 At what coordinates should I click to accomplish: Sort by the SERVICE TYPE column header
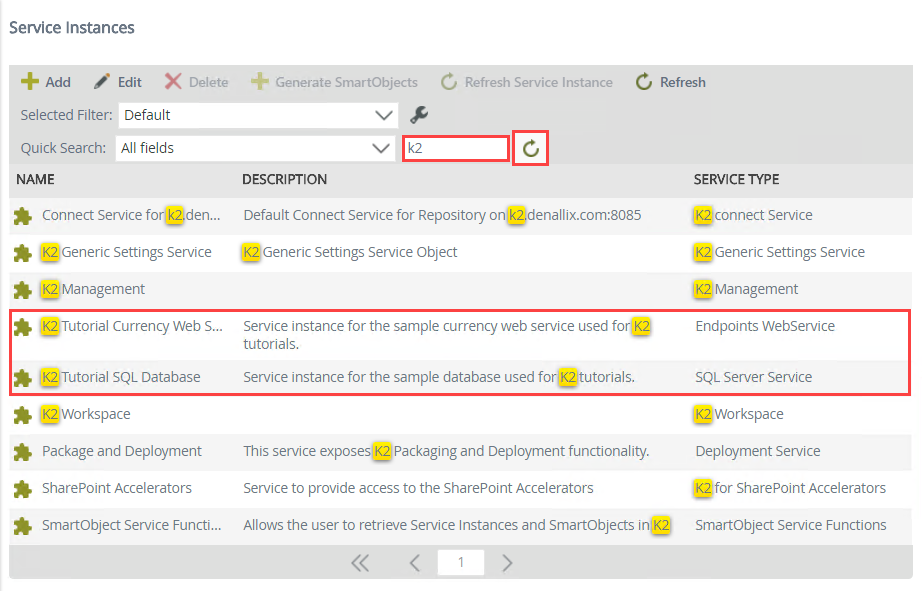point(736,179)
